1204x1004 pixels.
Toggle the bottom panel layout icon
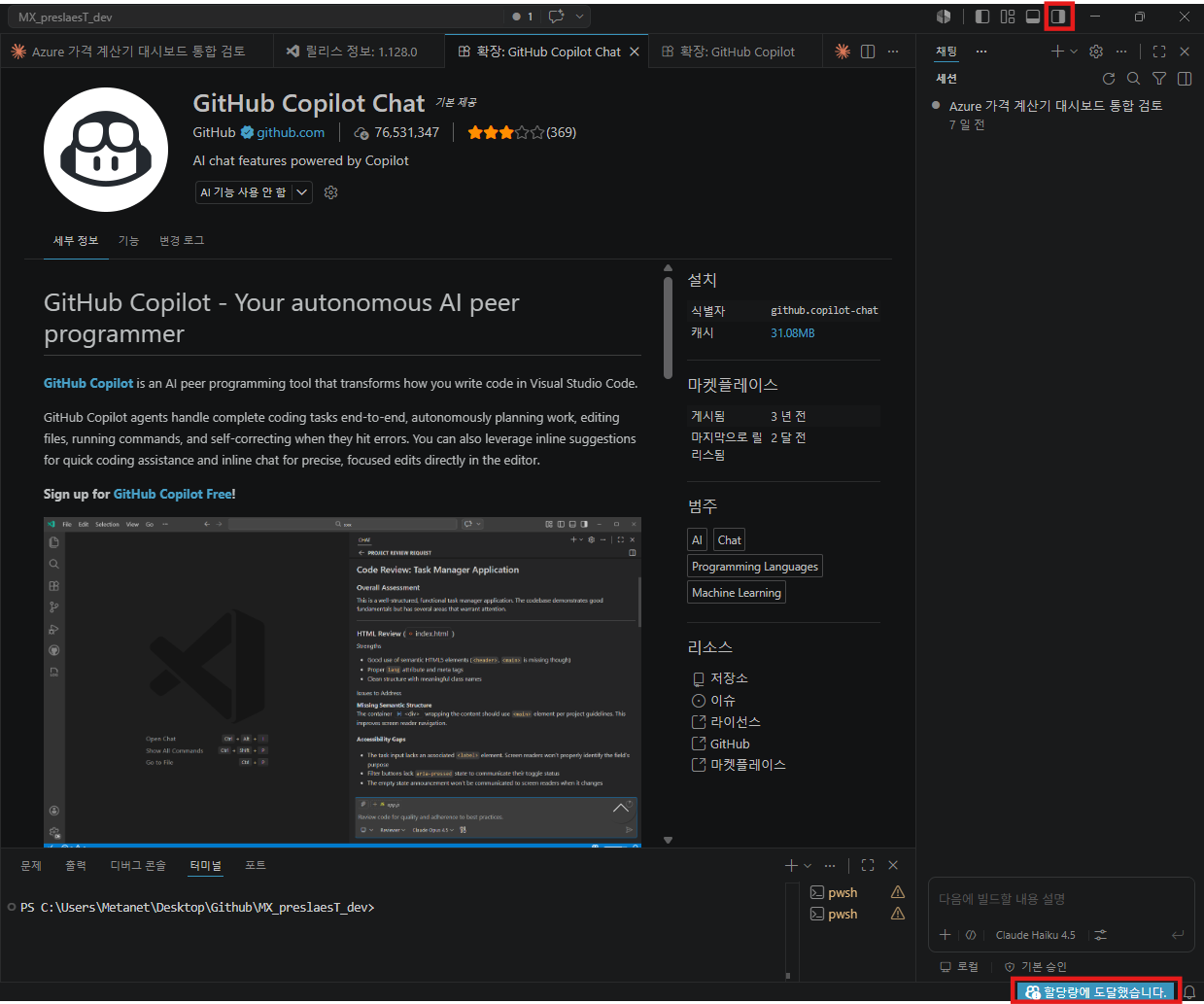coord(1033,17)
